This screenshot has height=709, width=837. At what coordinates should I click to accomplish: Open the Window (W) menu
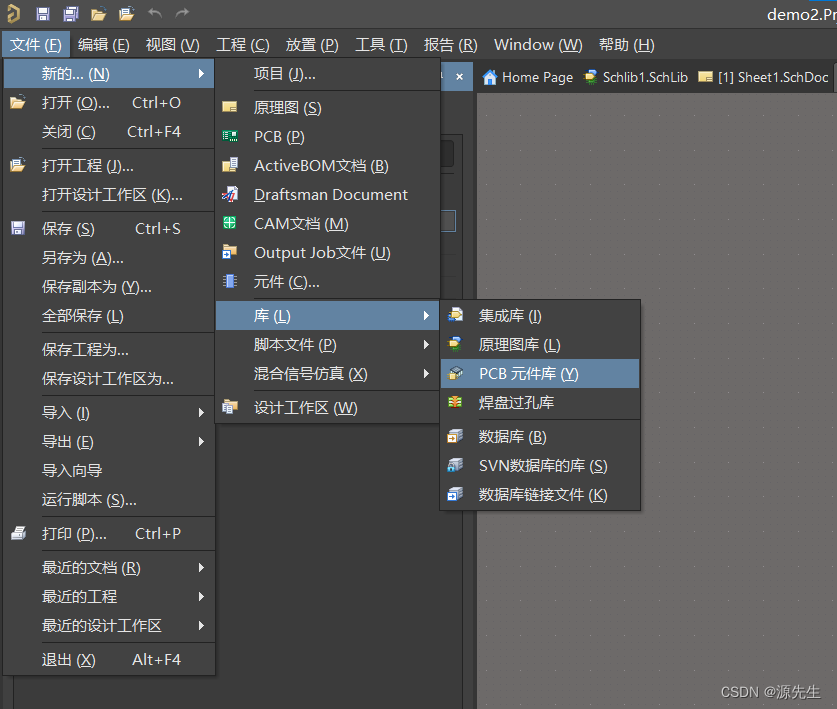click(538, 44)
